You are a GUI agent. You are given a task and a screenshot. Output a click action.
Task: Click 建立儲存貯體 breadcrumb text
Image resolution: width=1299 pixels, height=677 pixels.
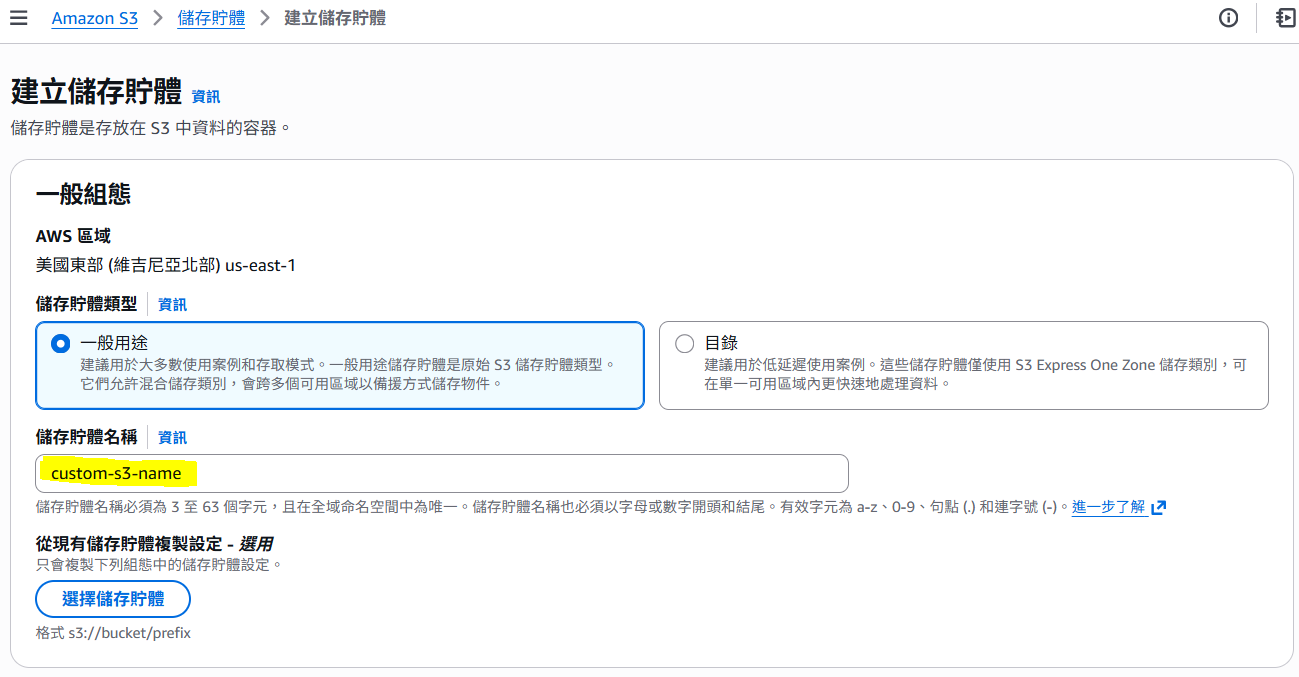pyautogui.click(x=335, y=18)
